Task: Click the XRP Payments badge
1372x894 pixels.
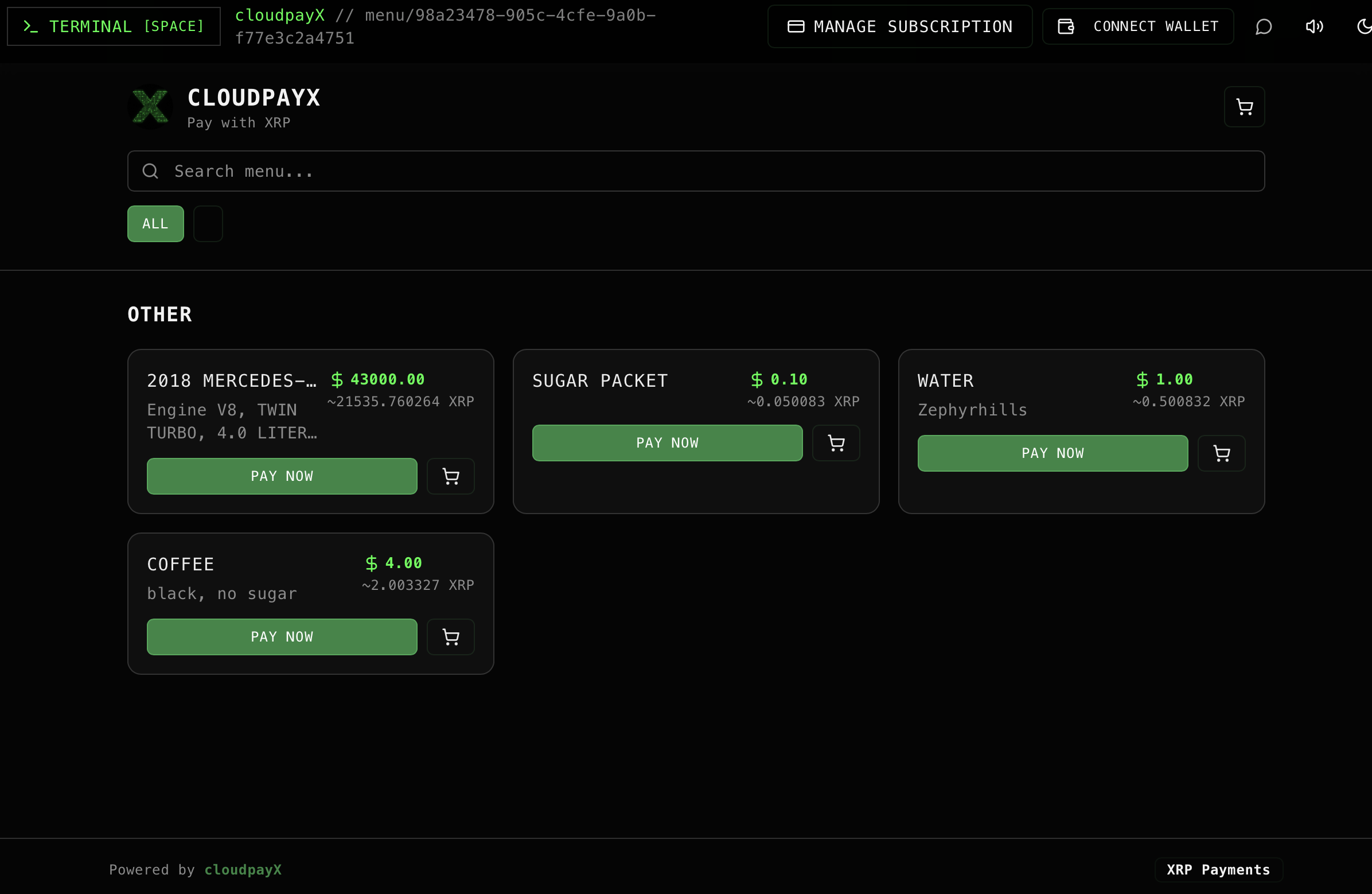Action: pyautogui.click(x=1219, y=870)
